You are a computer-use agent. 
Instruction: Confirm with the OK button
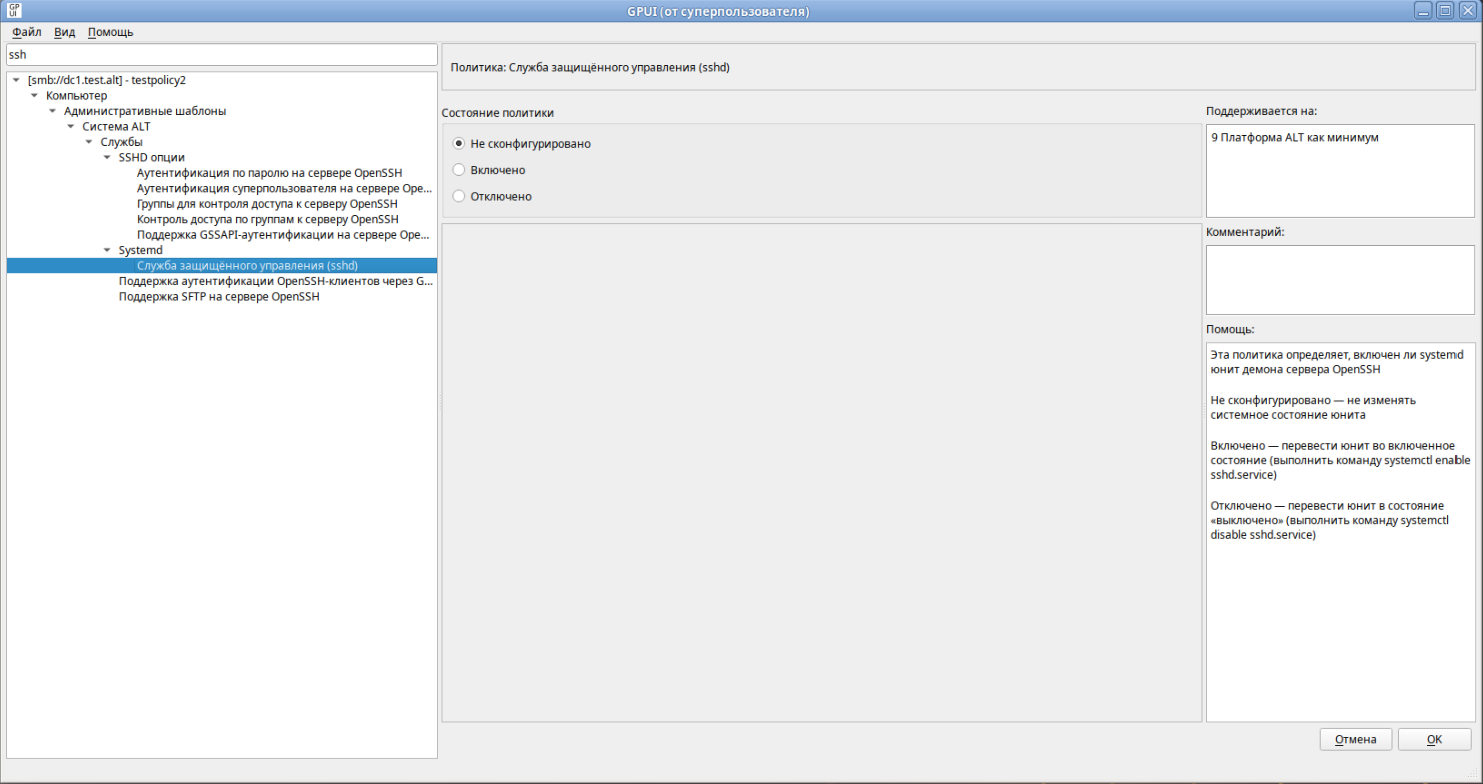coord(1434,740)
